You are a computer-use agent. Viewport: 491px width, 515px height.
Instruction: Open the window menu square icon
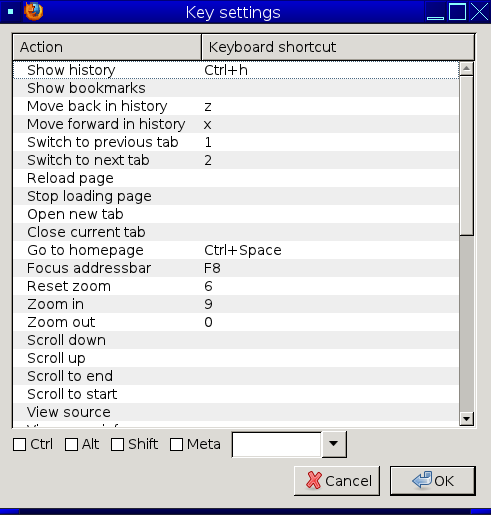pyautogui.click(x=11, y=12)
